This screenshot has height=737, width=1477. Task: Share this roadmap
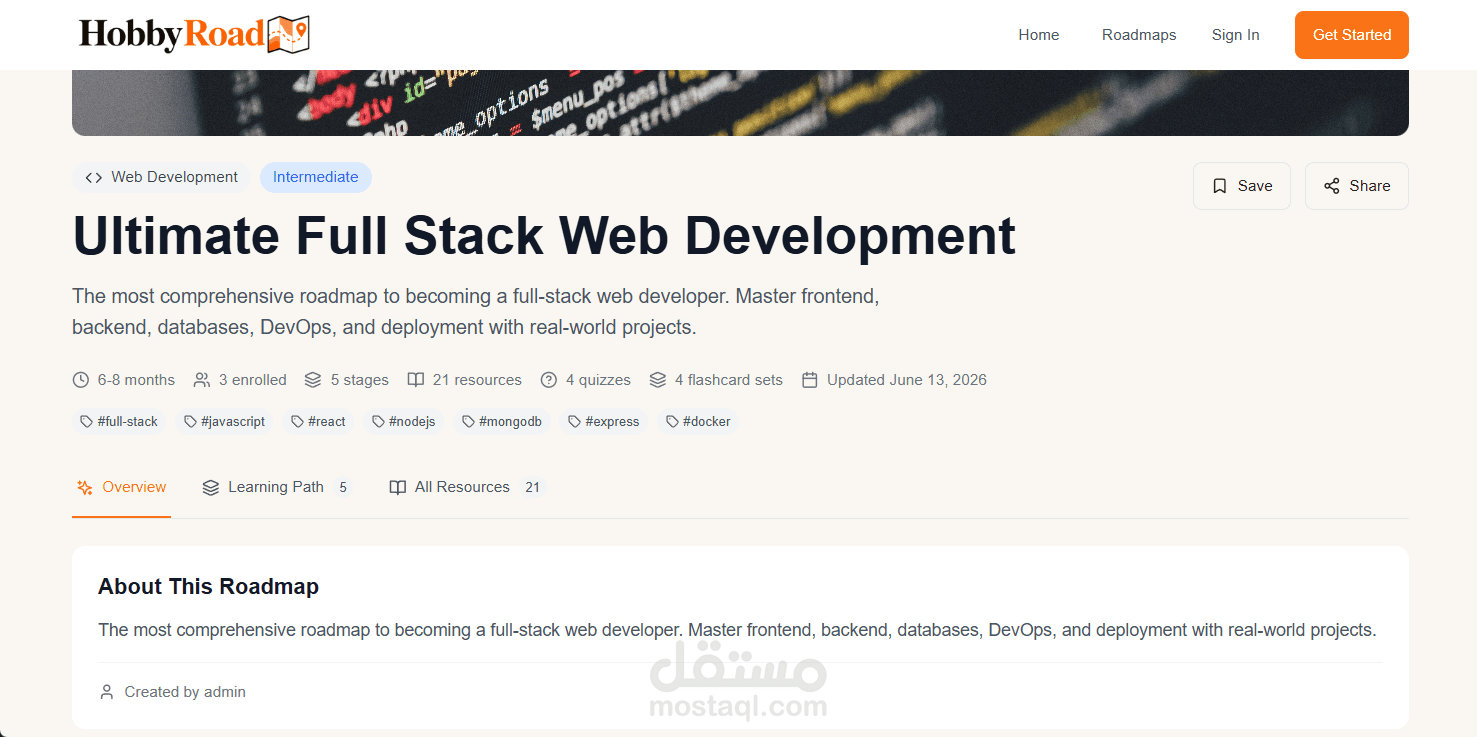[1357, 186]
